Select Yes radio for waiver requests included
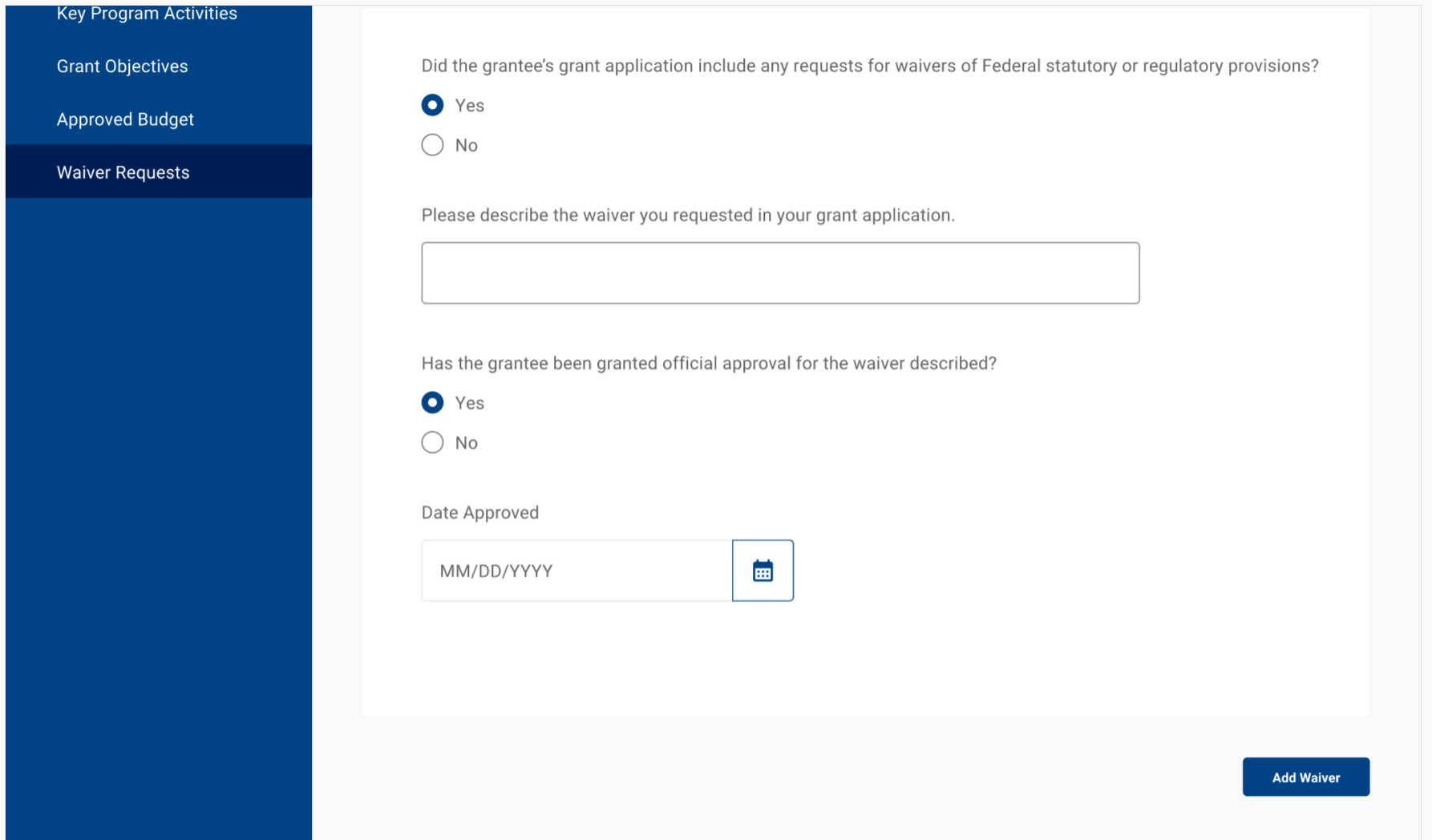The width and height of the screenshot is (1432, 840). [x=432, y=105]
